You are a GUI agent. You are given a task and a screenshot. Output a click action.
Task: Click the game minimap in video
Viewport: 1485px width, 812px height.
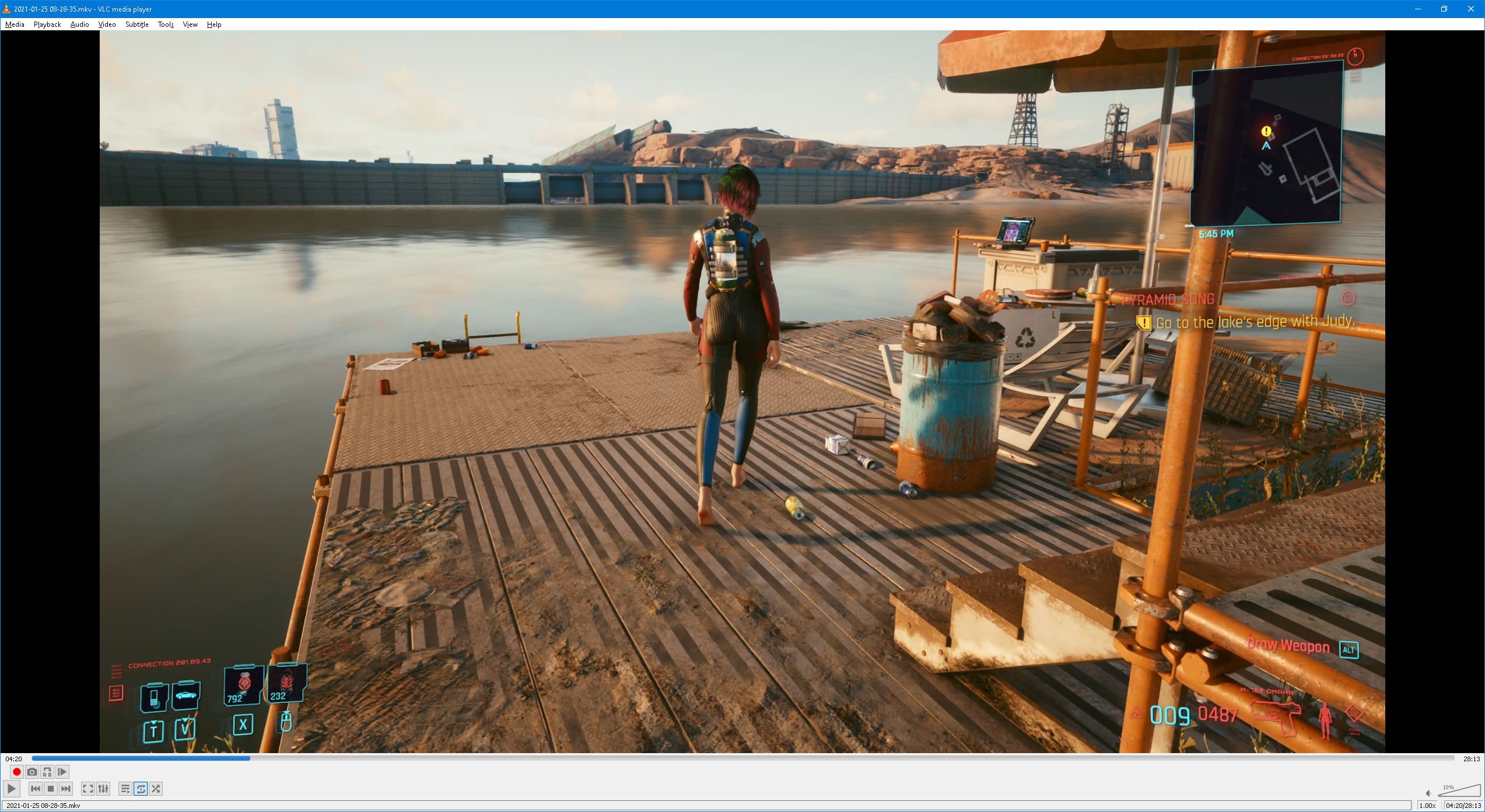[x=1266, y=144]
